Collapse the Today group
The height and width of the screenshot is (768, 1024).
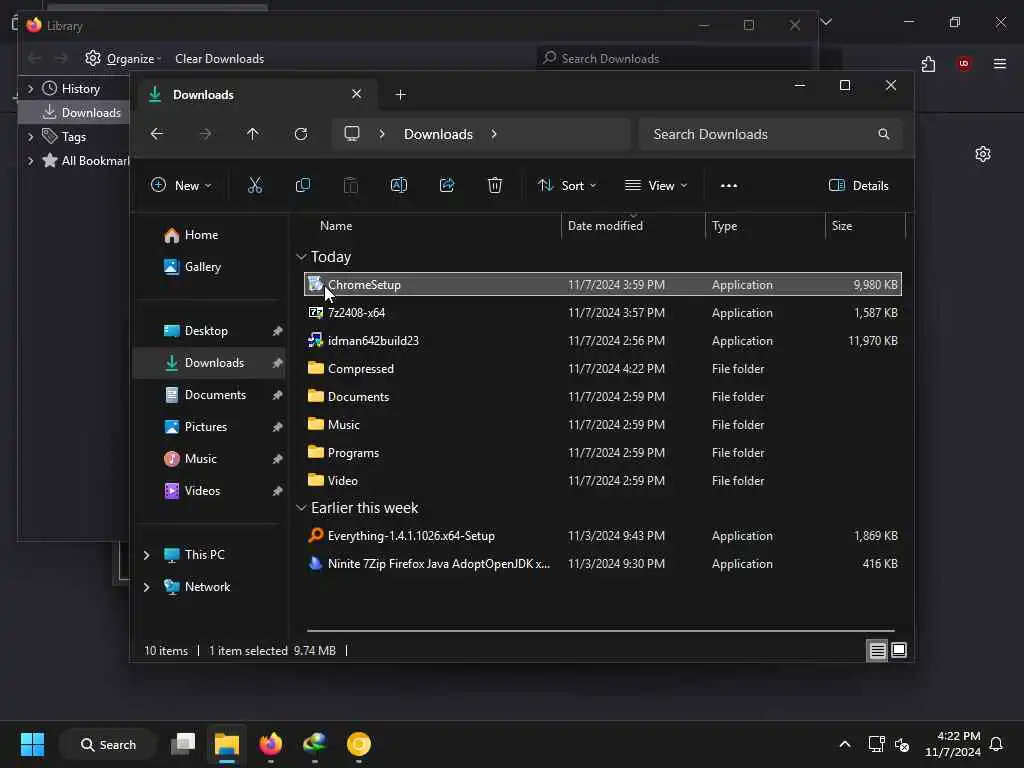[301, 257]
